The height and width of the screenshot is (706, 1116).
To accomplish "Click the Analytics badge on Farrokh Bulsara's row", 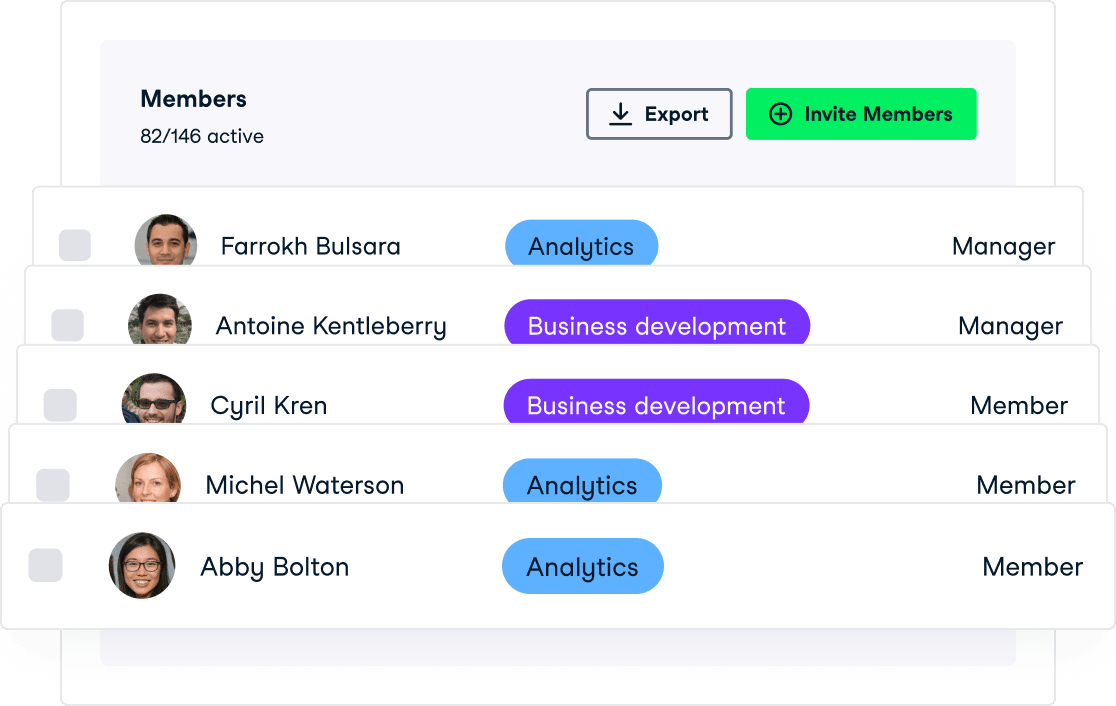I will (x=581, y=246).
